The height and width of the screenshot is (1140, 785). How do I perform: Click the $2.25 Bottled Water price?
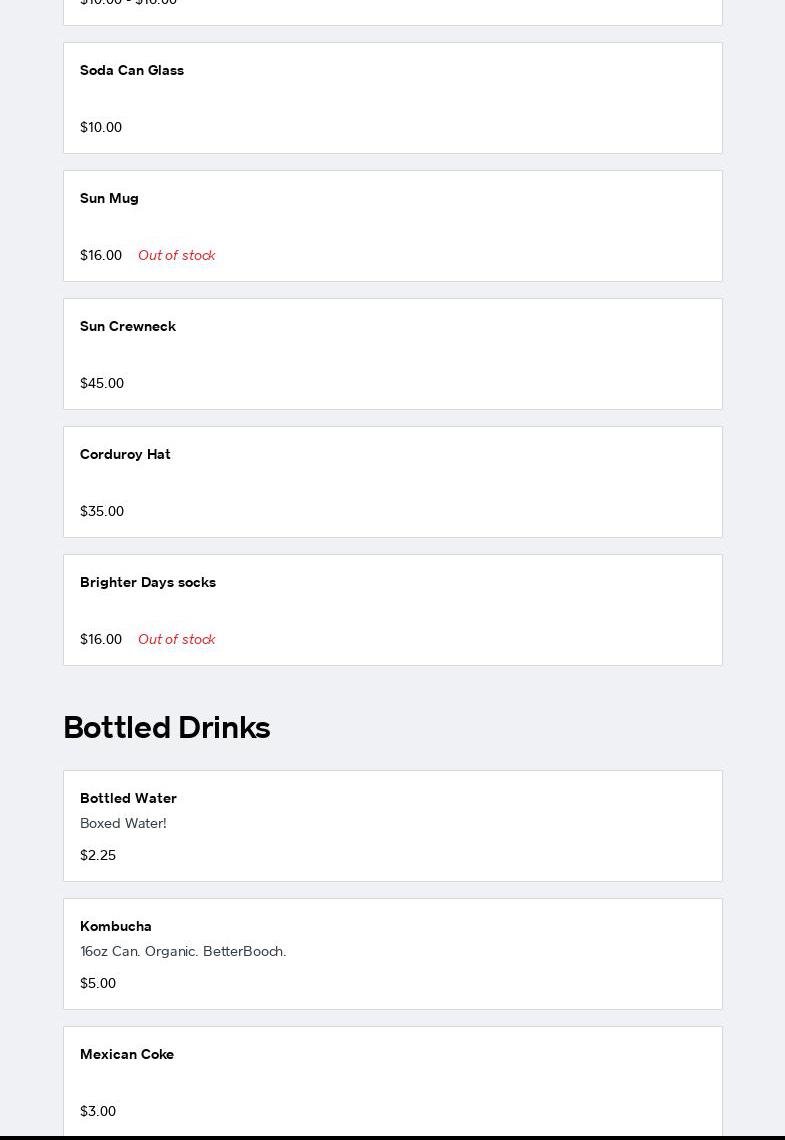[98, 855]
